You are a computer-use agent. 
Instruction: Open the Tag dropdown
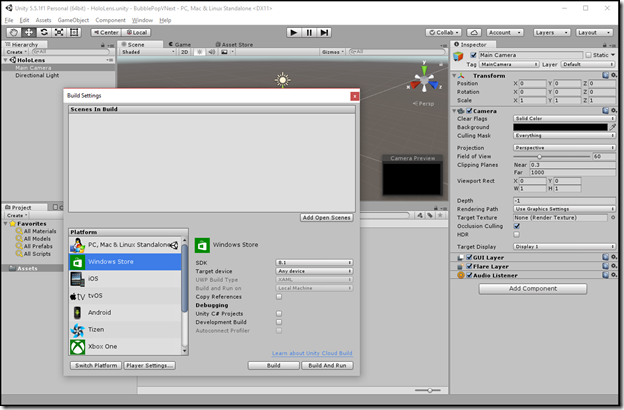[x=509, y=64]
